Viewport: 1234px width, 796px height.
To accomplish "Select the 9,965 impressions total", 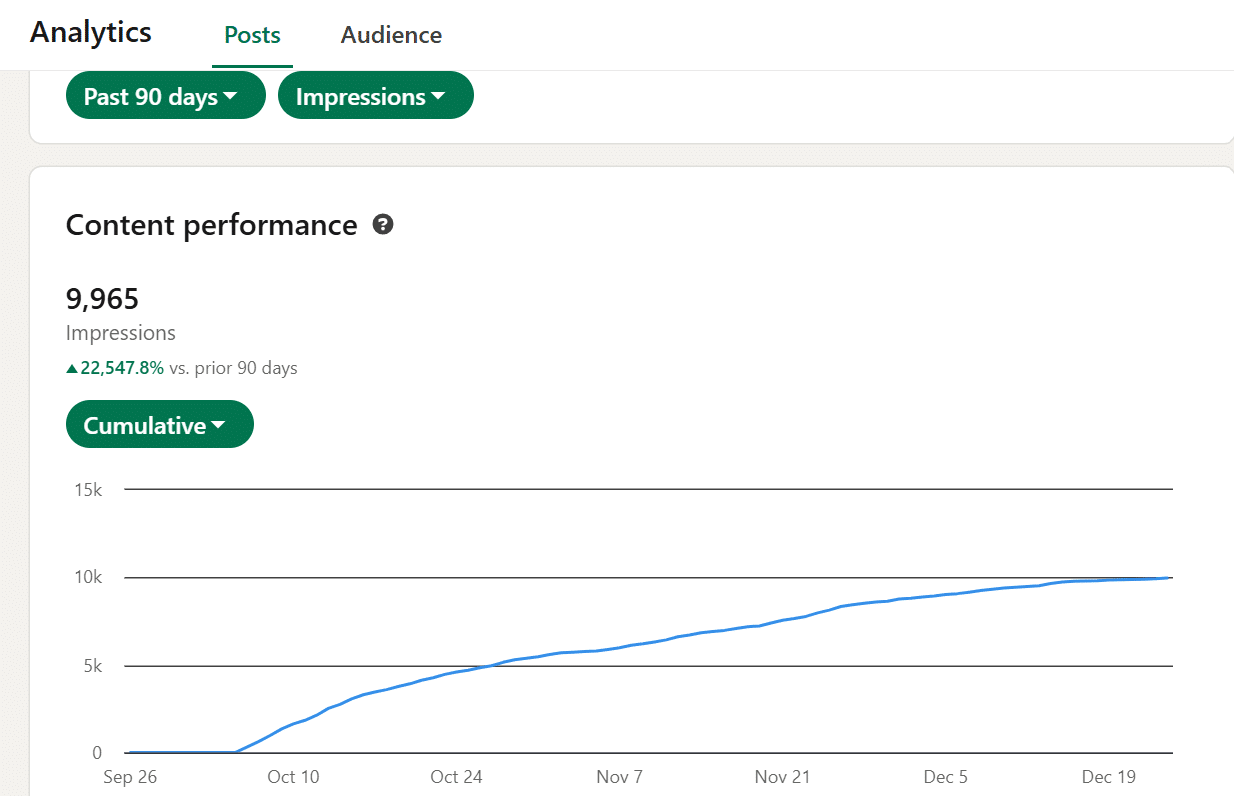I will click(102, 298).
